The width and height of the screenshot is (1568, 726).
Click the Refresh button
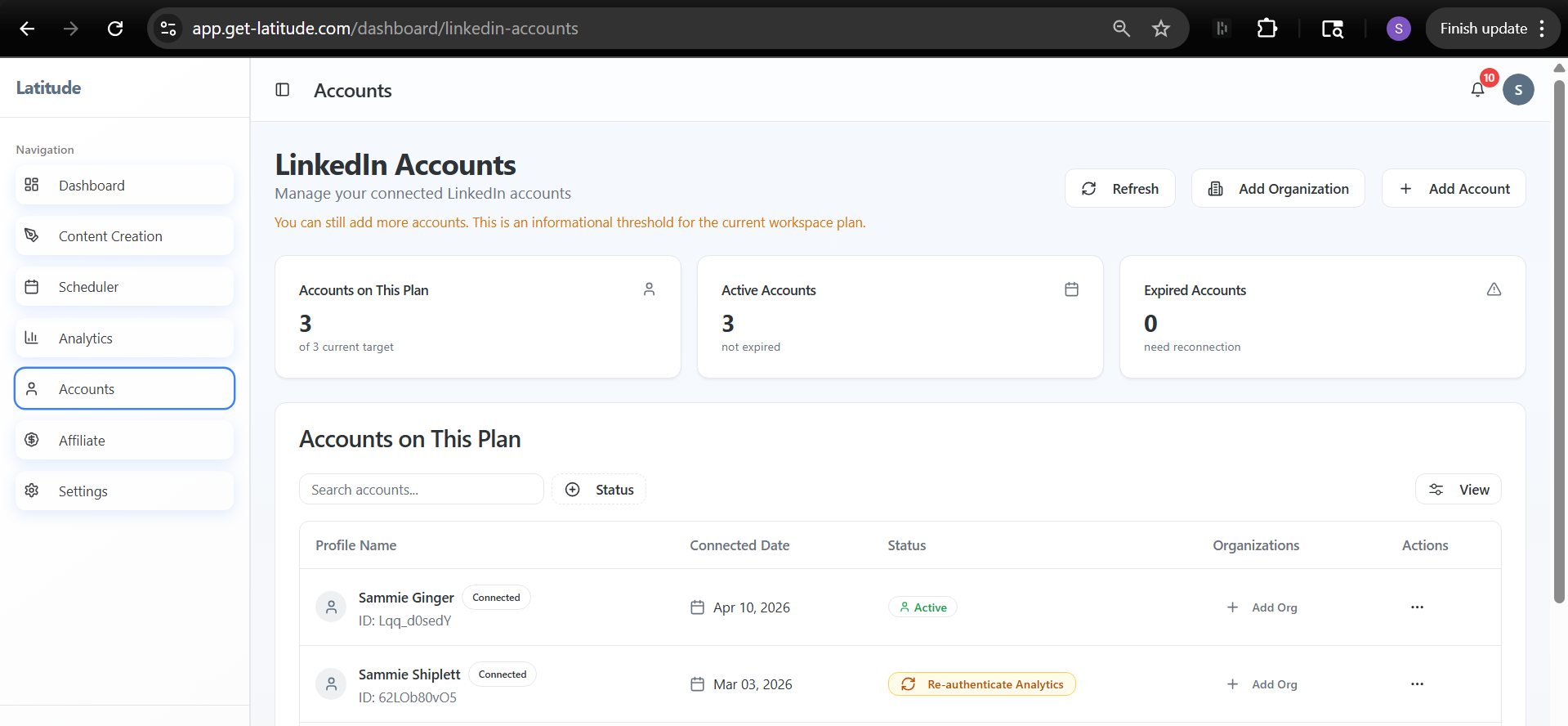coord(1119,189)
